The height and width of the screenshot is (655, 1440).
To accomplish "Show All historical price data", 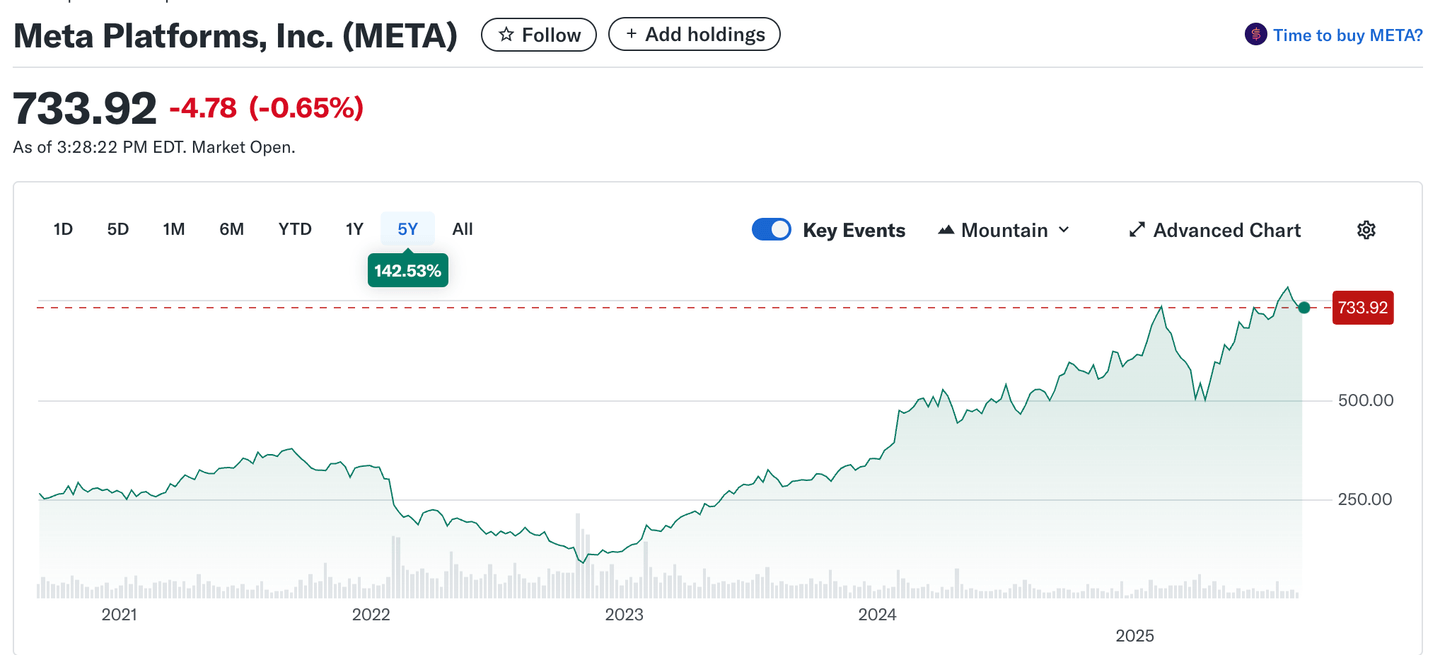I will coord(462,229).
